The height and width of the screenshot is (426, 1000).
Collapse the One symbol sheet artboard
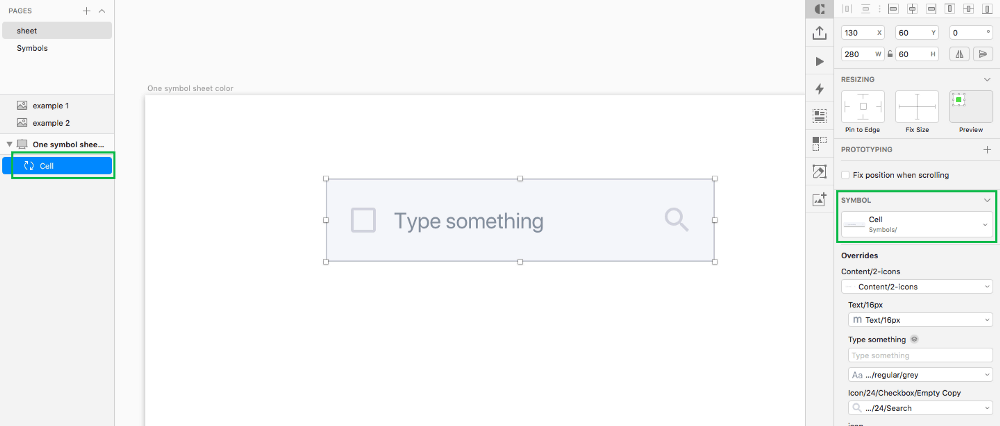point(9,144)
